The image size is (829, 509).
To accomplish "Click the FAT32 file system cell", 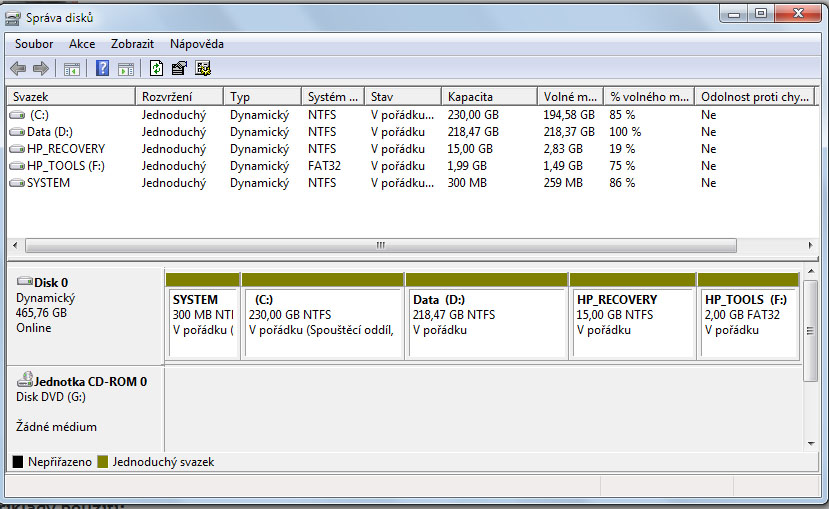I will tap(324, 166).
